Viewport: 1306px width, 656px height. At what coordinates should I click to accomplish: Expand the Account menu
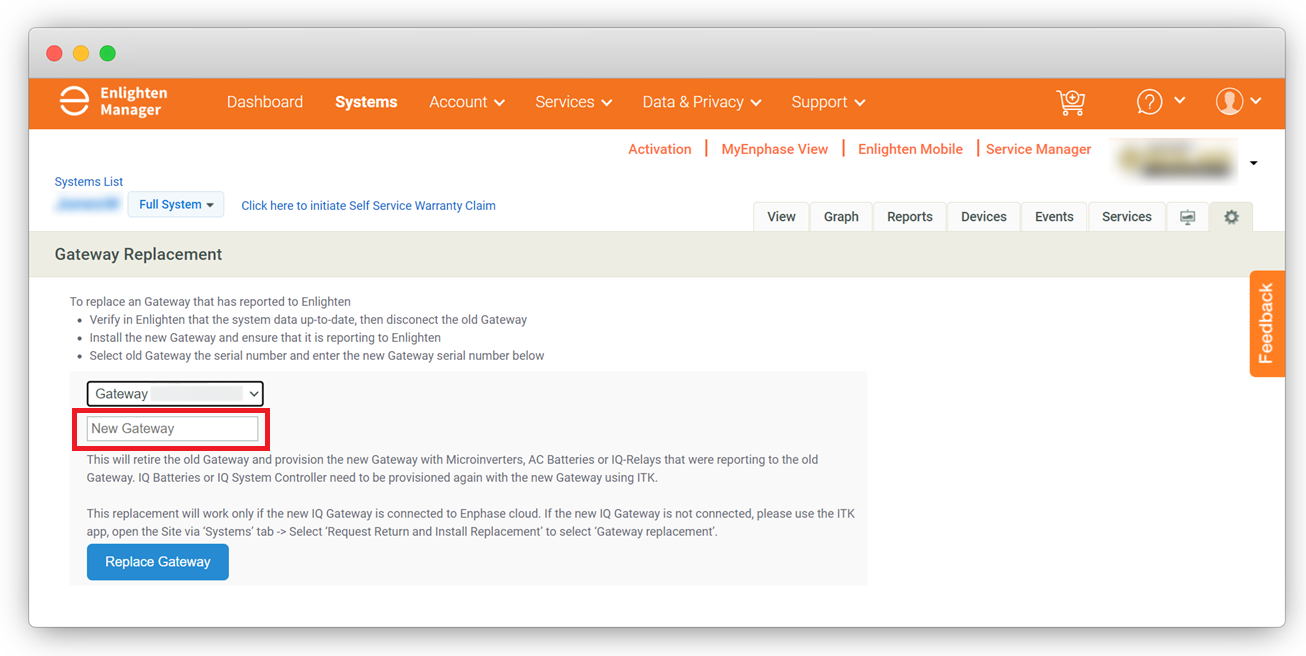coord(467,102)
